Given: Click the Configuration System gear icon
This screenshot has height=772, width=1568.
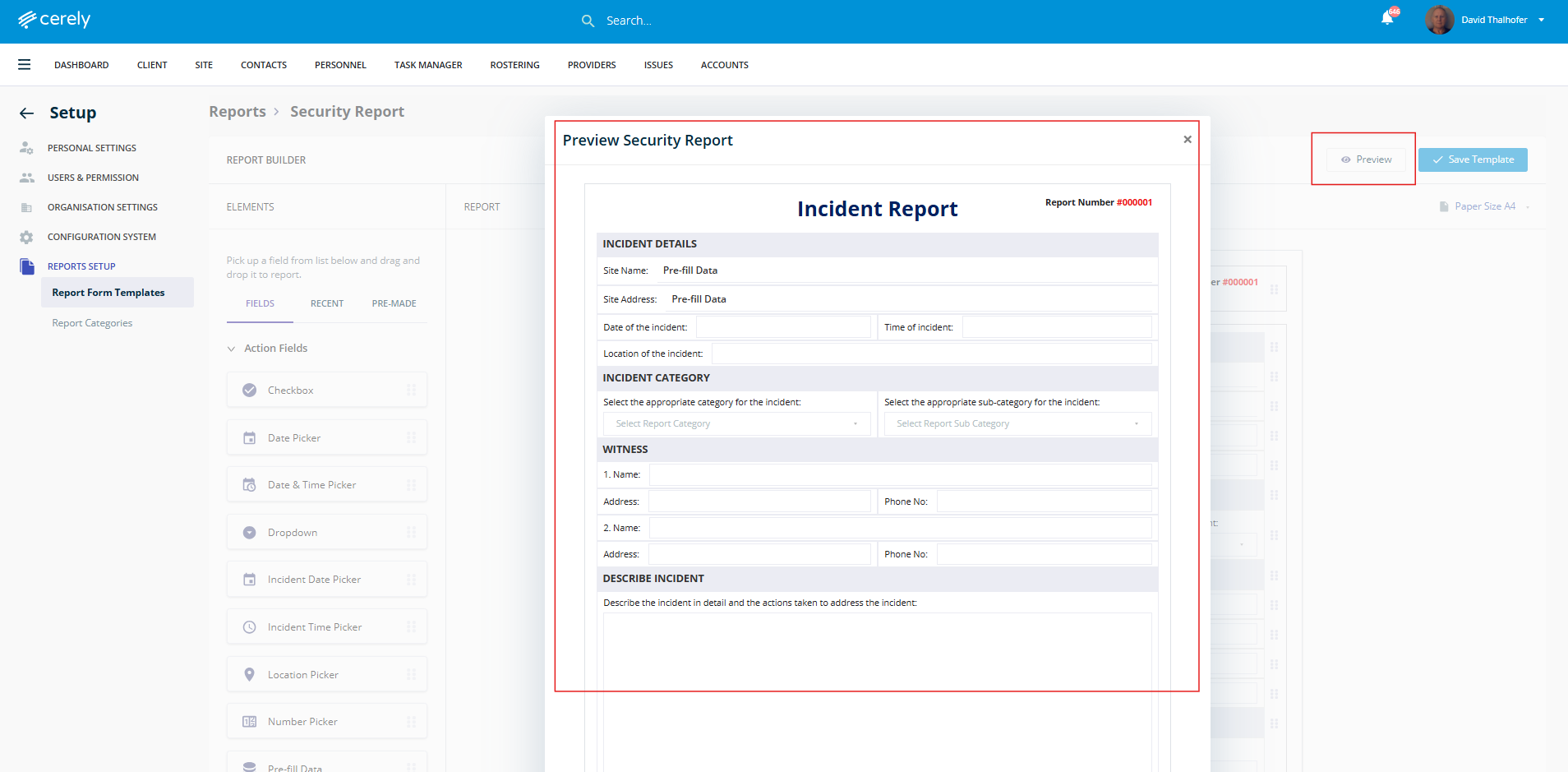Looking at the screenshot, I should (x=26, y=237).
